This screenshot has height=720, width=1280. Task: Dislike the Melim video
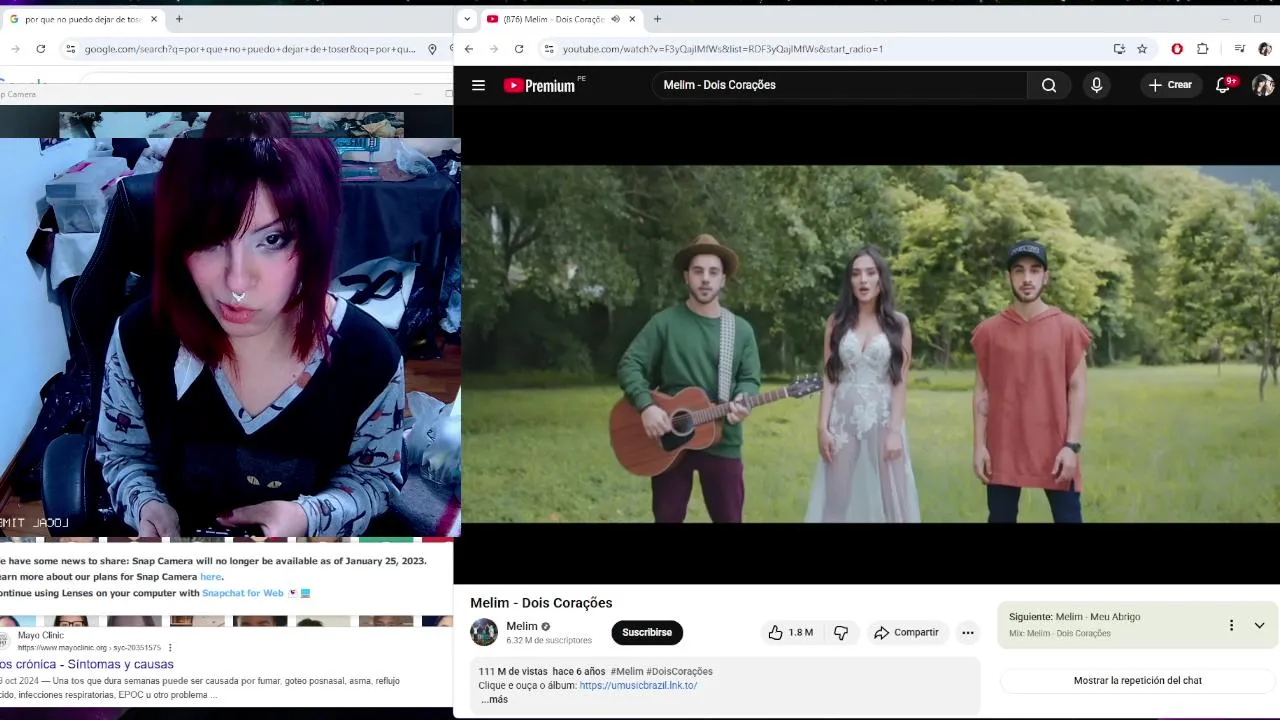click(x=841, y=632)
